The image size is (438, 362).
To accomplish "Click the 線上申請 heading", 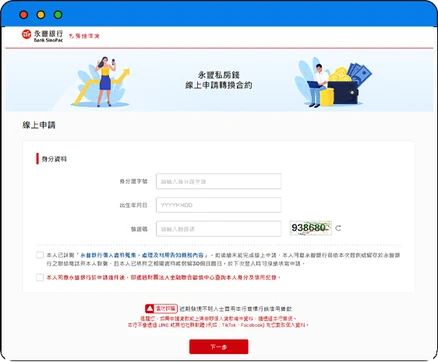I will [x=39, y=125].
